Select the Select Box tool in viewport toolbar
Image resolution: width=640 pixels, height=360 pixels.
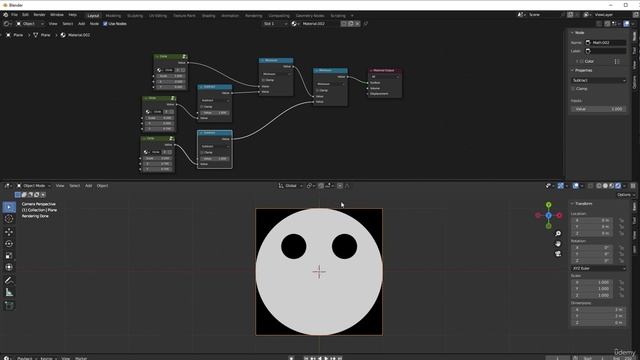[x=9, y=207]
